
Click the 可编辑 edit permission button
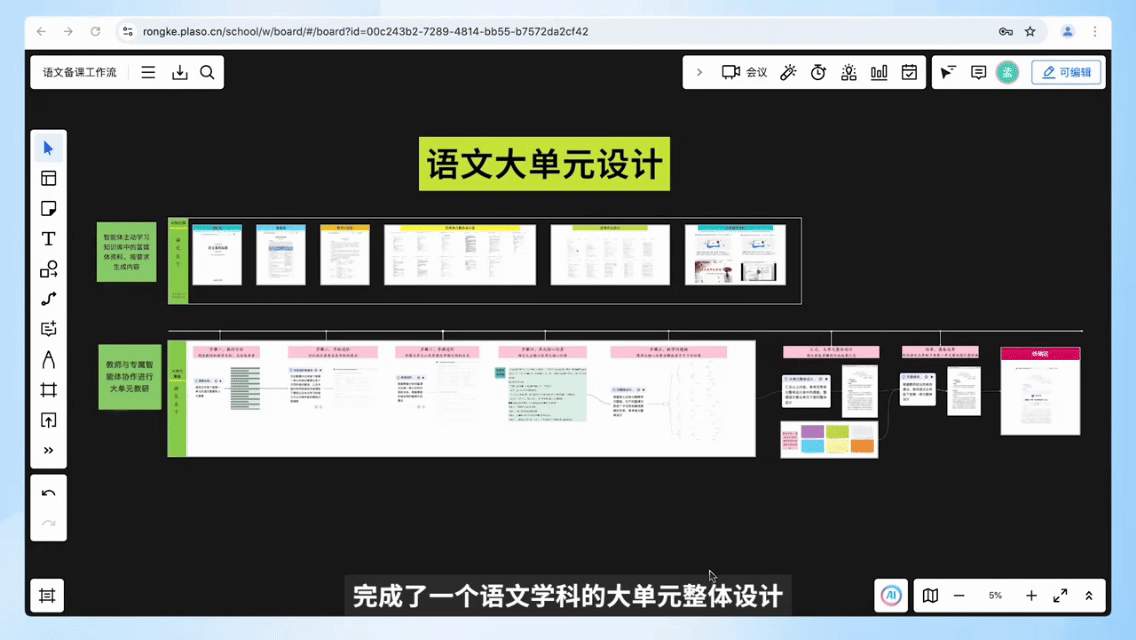click(x=1066, y=72)
